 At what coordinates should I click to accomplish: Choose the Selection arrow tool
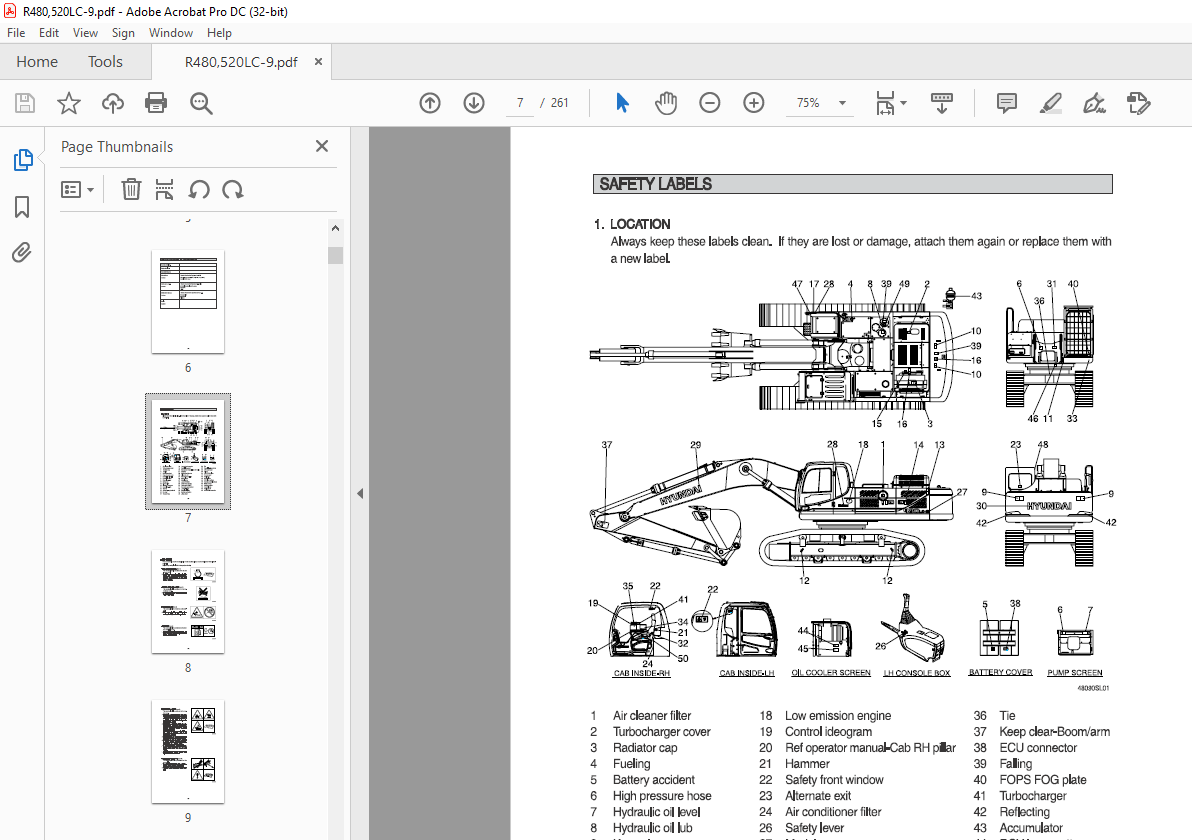tap(622, 103)
